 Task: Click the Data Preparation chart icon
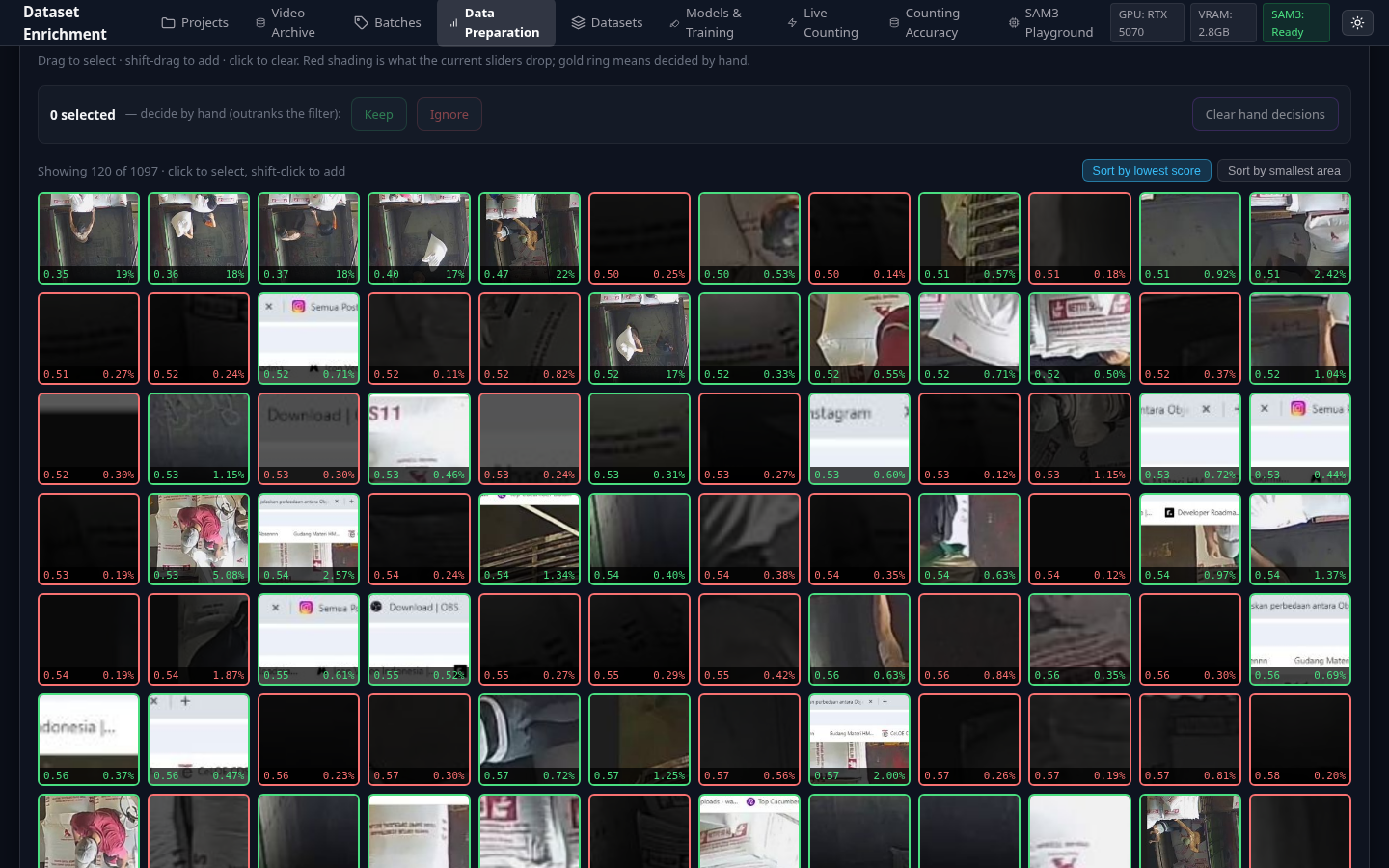[x=453, y=23]
